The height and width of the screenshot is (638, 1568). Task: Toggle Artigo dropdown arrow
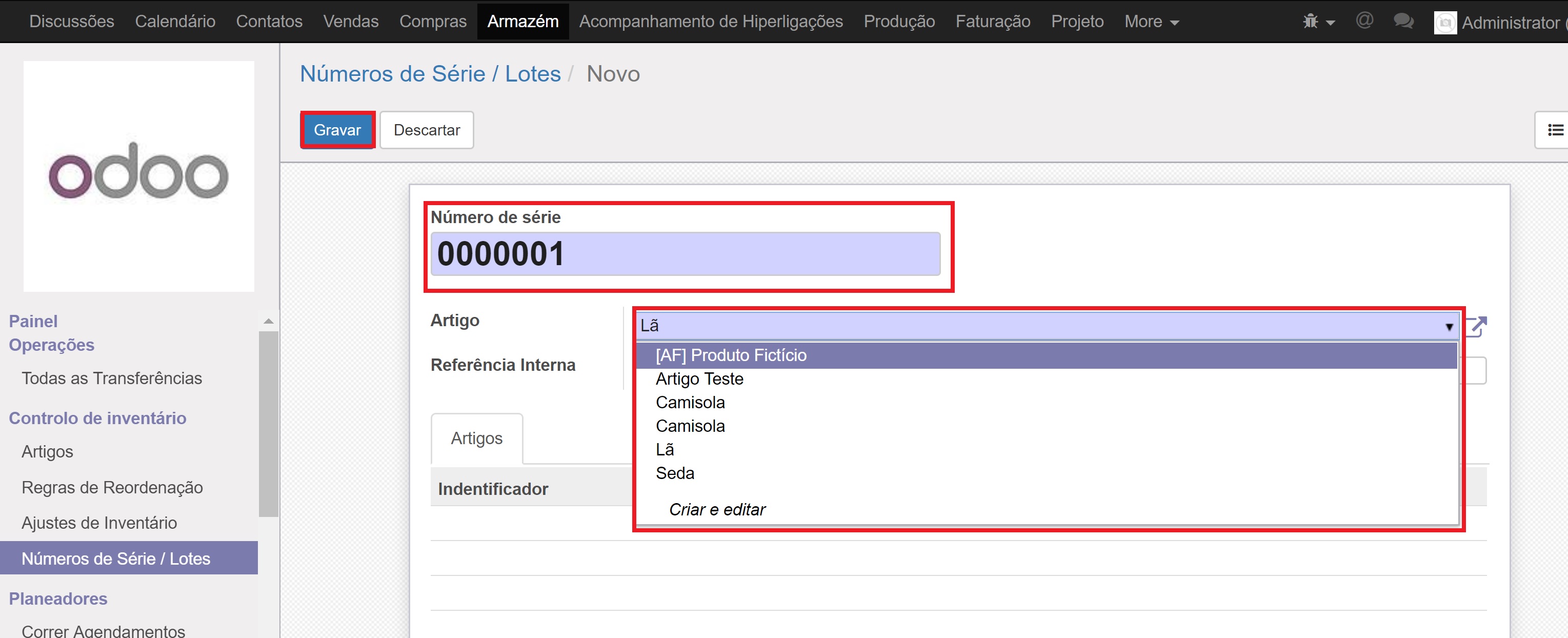pos(1449,327)
